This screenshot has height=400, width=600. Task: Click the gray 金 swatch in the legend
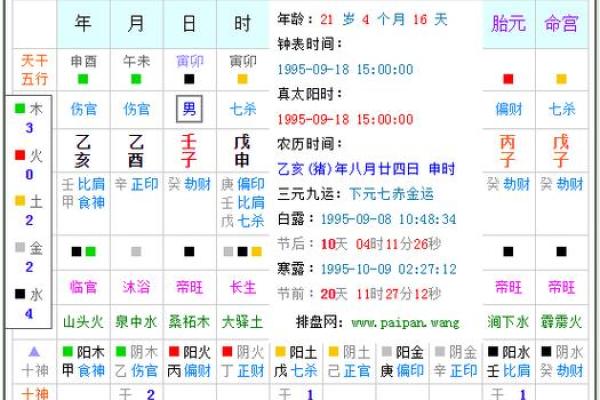pos(20,247)
